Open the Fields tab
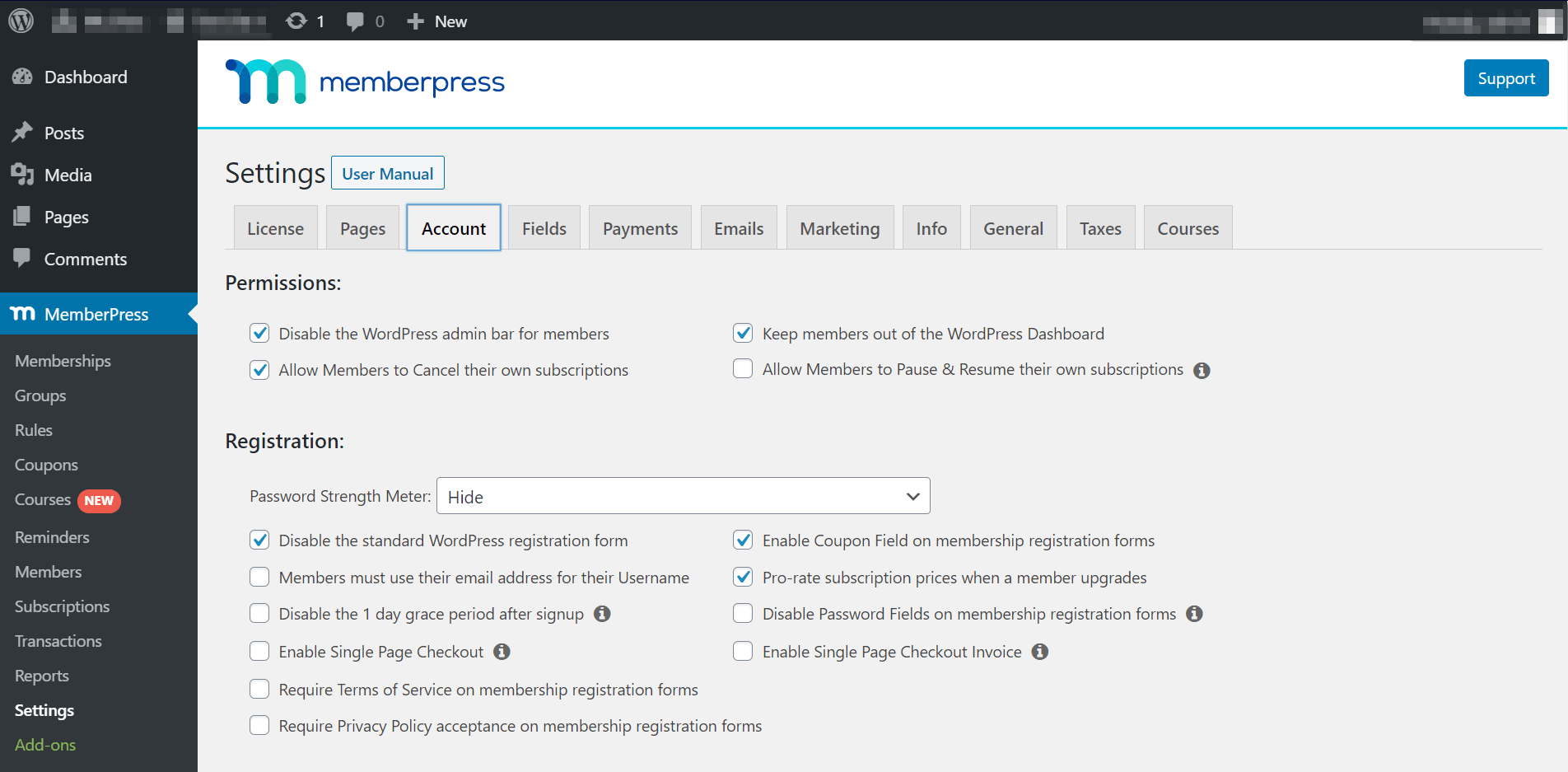The image size is (1568, 772). [544, 228]
